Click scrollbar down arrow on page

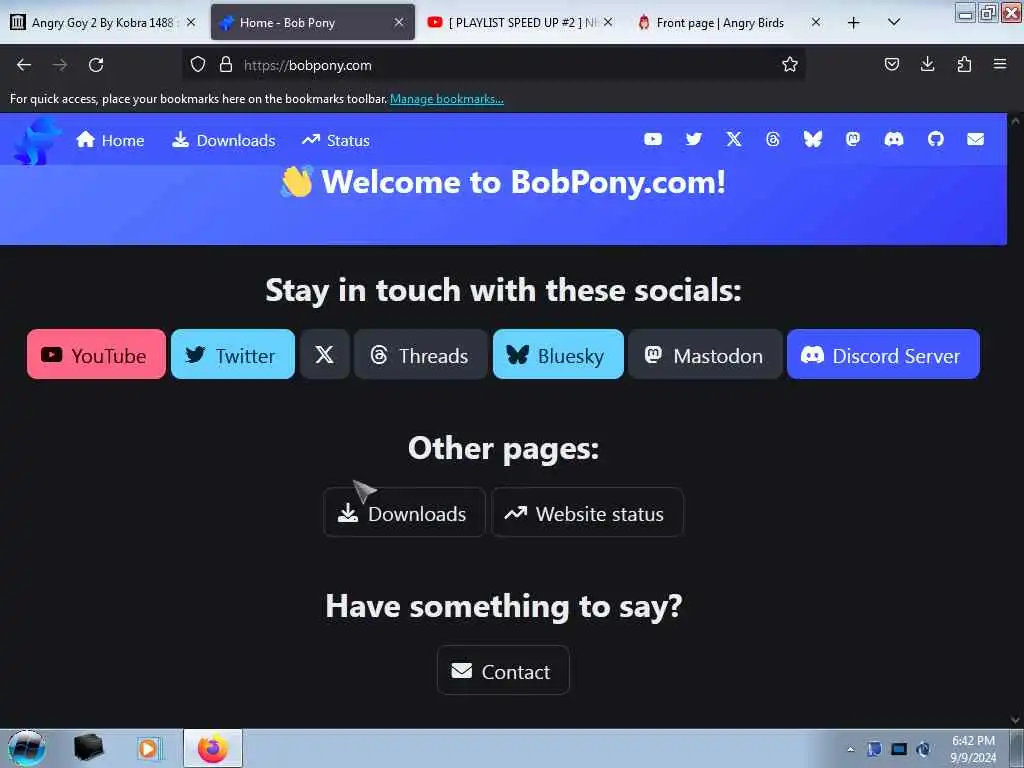(1015, 720)
